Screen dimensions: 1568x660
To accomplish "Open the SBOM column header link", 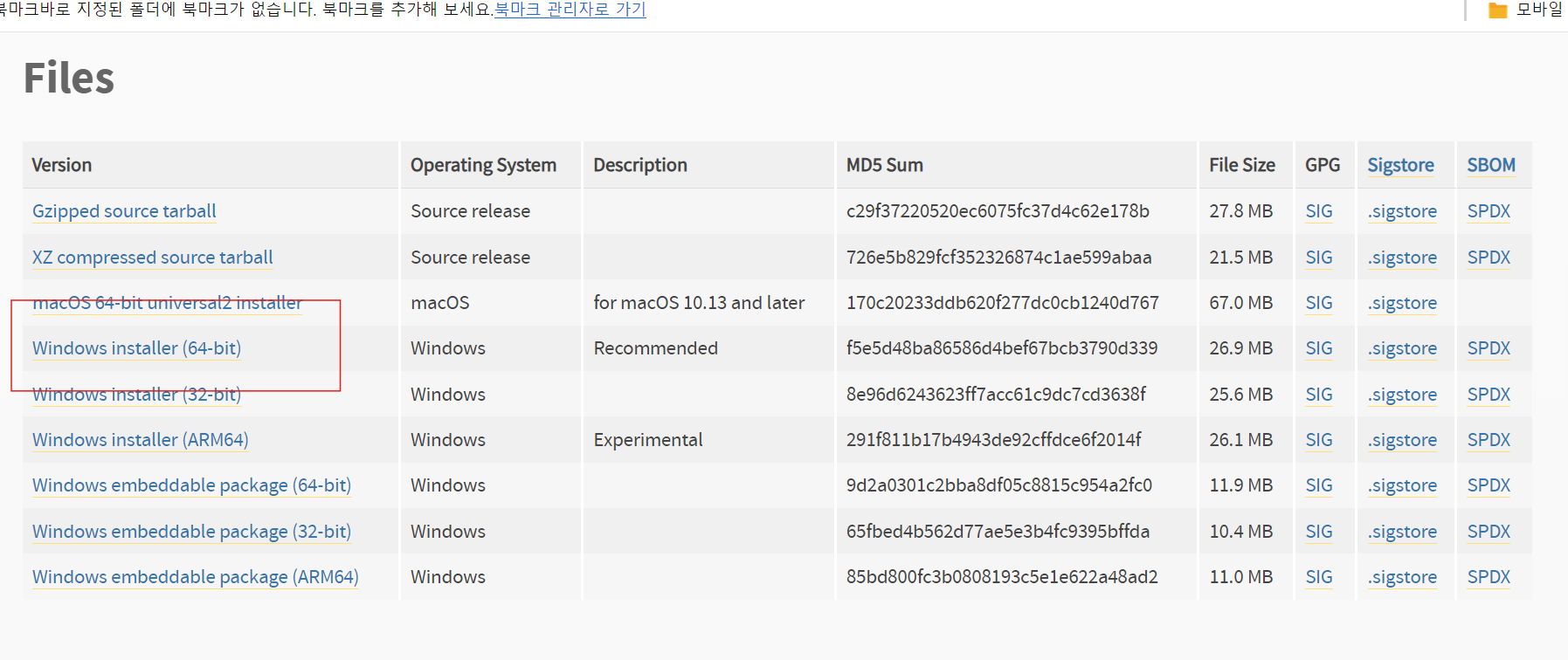I will point(1491,165).
